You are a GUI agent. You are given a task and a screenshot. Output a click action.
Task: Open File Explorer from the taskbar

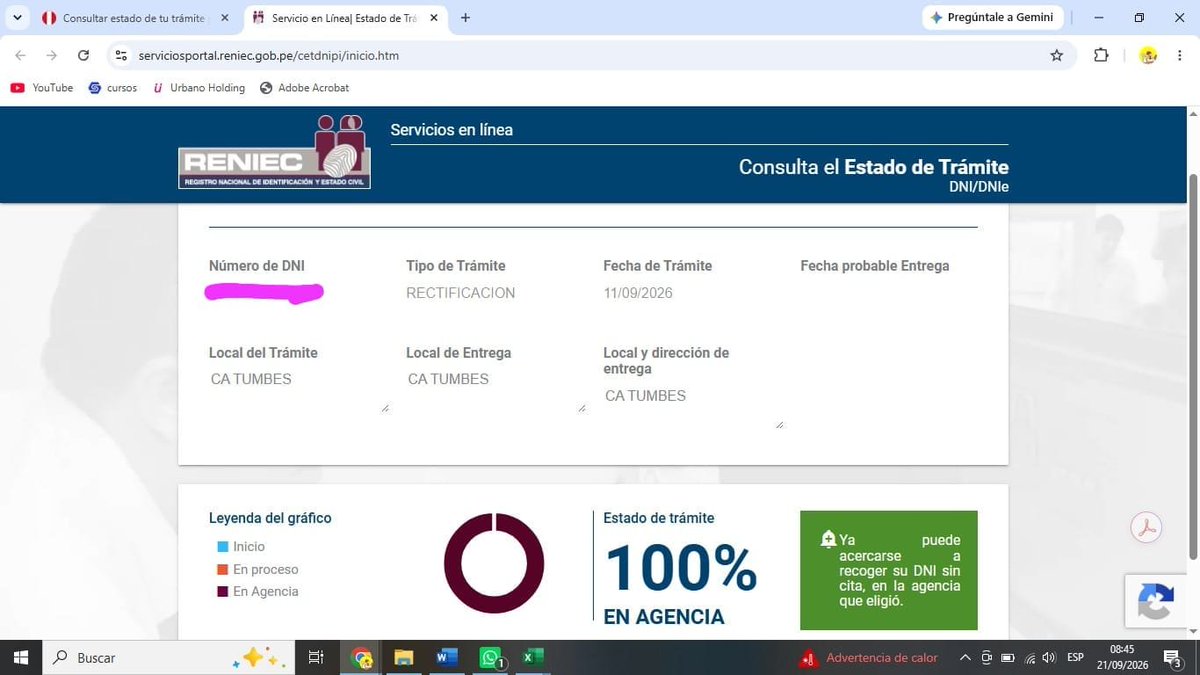[x=404, y=657]
